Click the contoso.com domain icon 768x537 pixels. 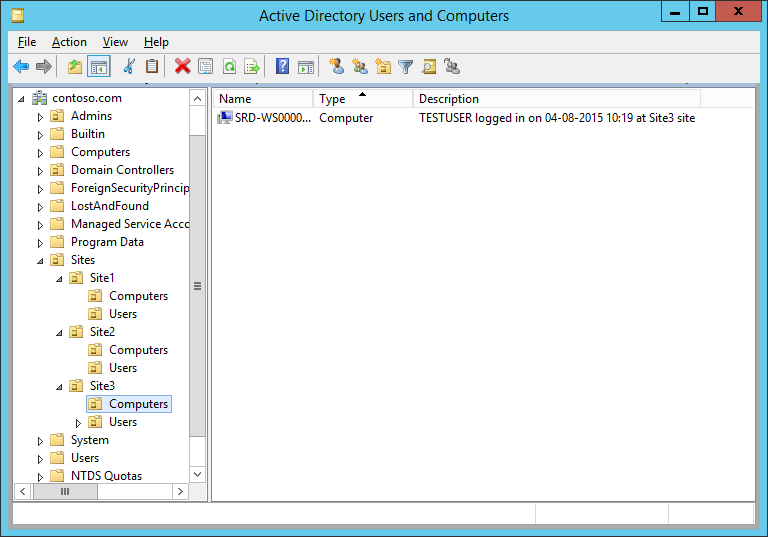40,98
